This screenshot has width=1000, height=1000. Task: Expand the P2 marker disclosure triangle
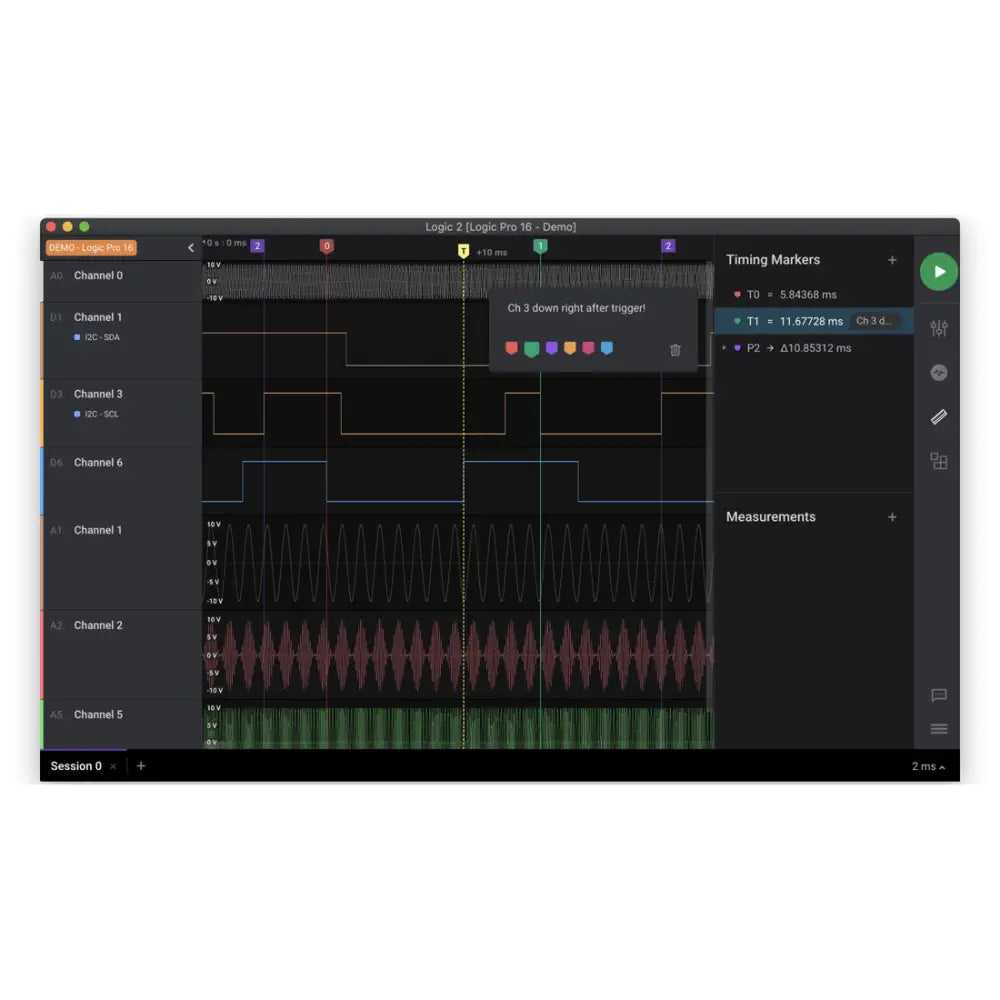click(x=724, y=348)
